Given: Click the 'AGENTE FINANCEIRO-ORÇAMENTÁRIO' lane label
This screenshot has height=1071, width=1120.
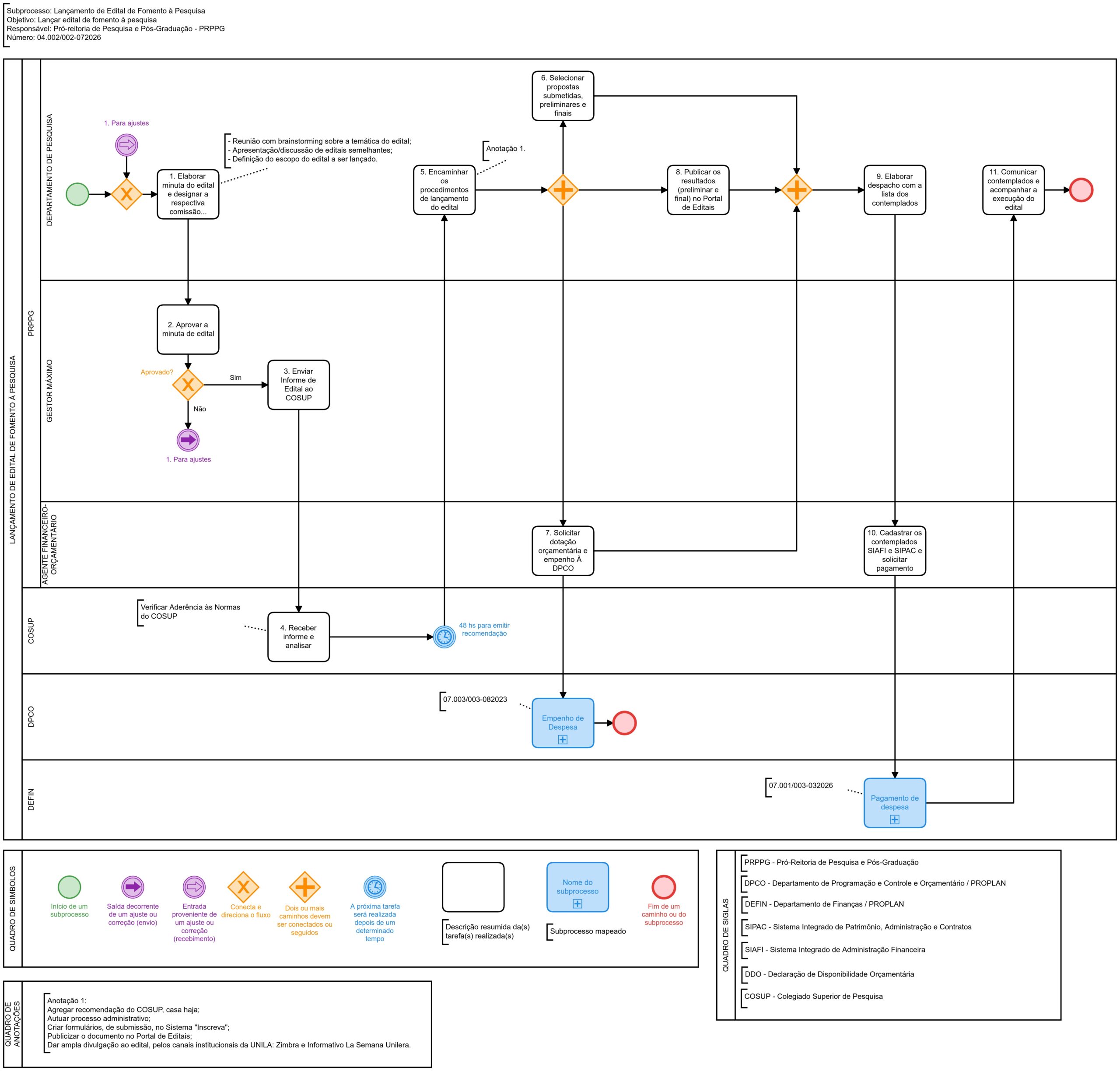Looking at the screenshot, I should click(x=49, y=544).
